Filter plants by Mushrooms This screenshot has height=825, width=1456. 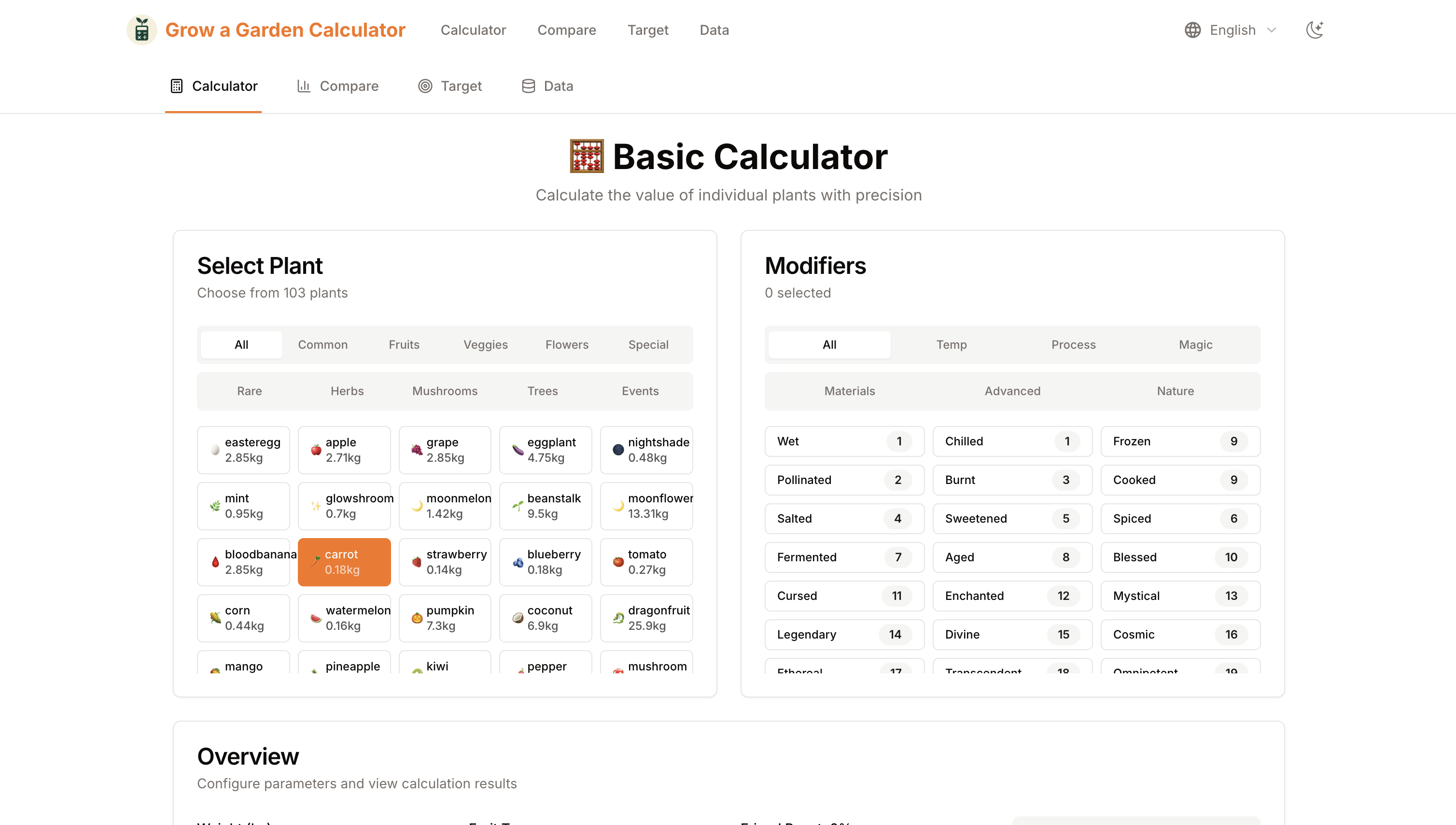[x=445, y=391]
